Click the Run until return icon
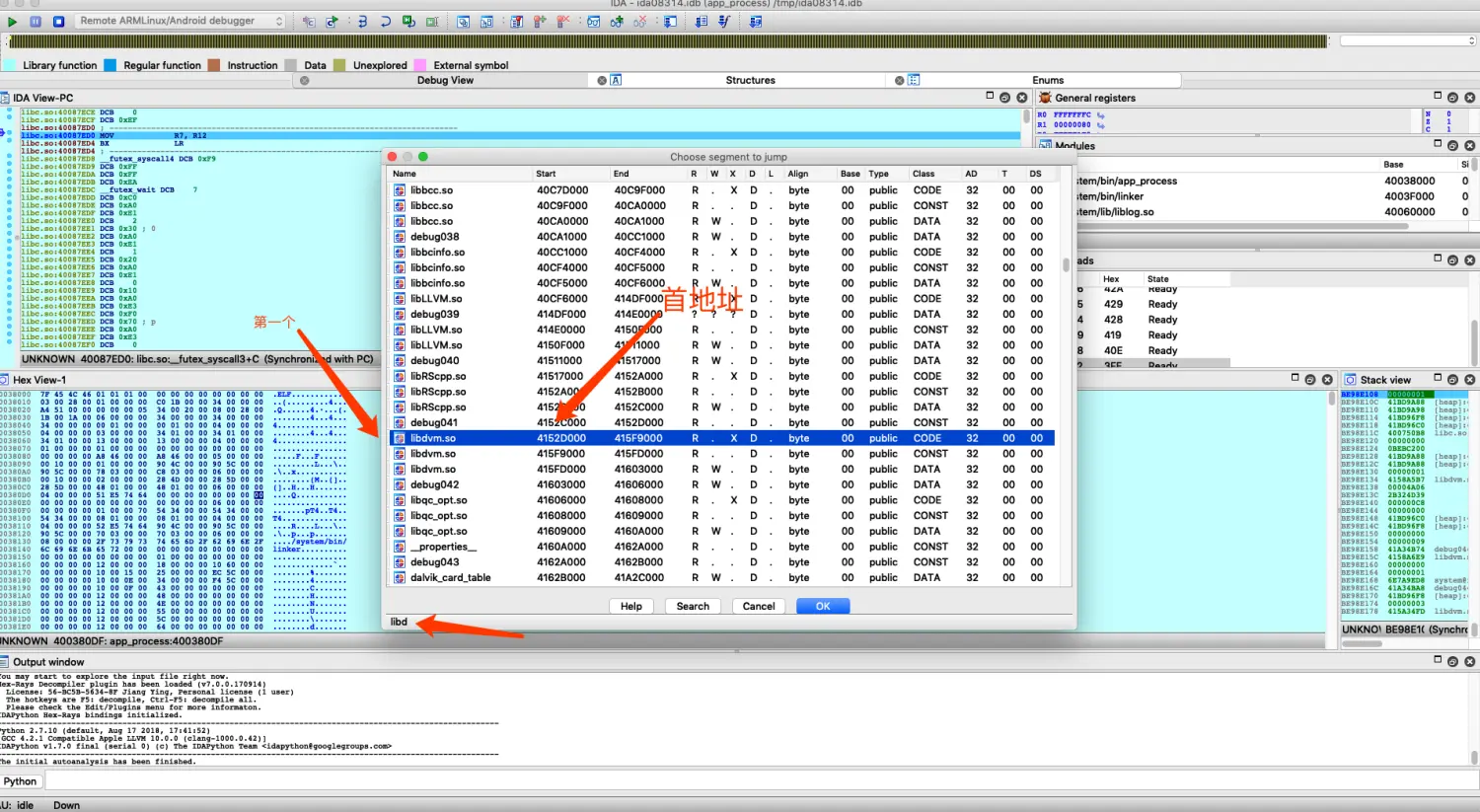Image resolution: width=1480 pixels, height=812 pixels. tap(408, 21)
